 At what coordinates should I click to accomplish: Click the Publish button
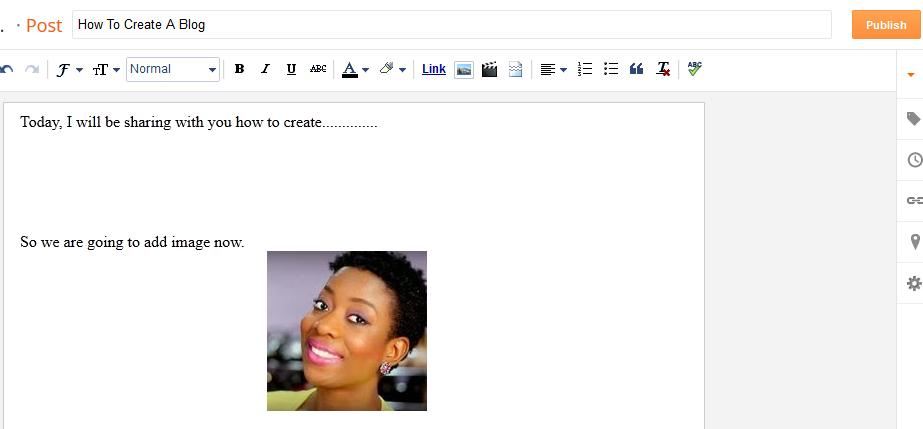(x=885, y=25)
